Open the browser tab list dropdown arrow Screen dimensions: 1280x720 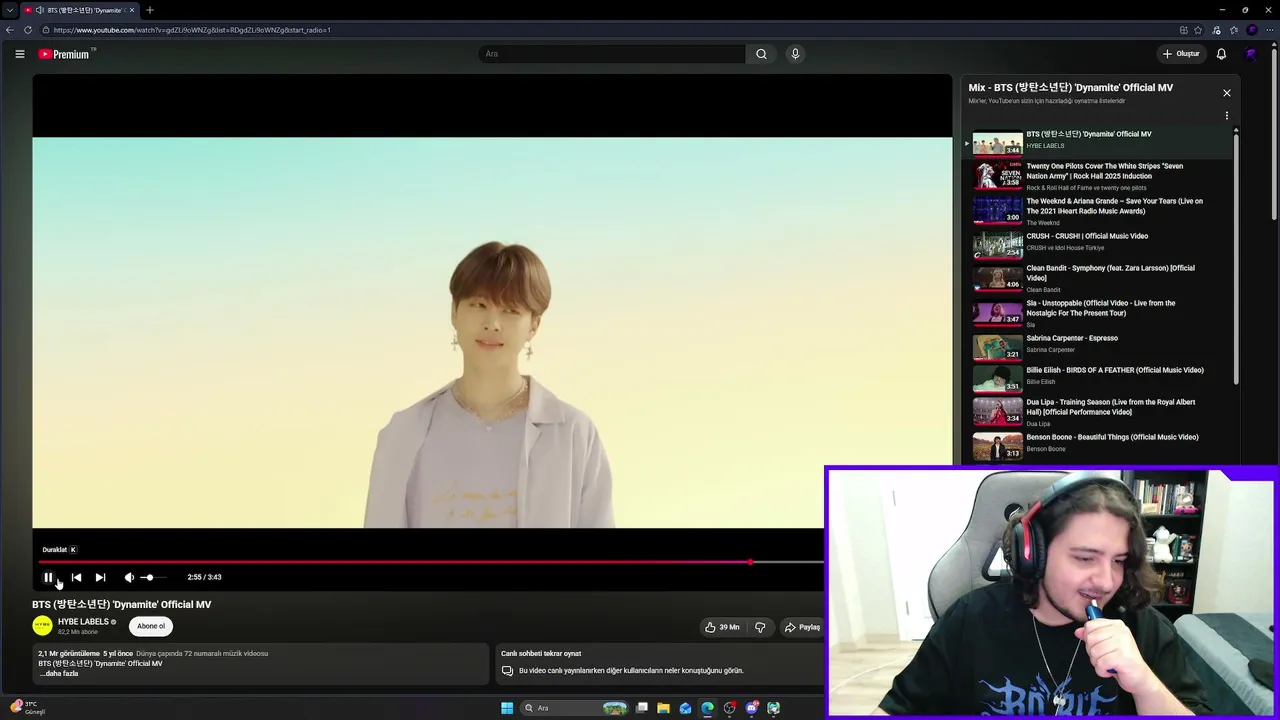11,10
